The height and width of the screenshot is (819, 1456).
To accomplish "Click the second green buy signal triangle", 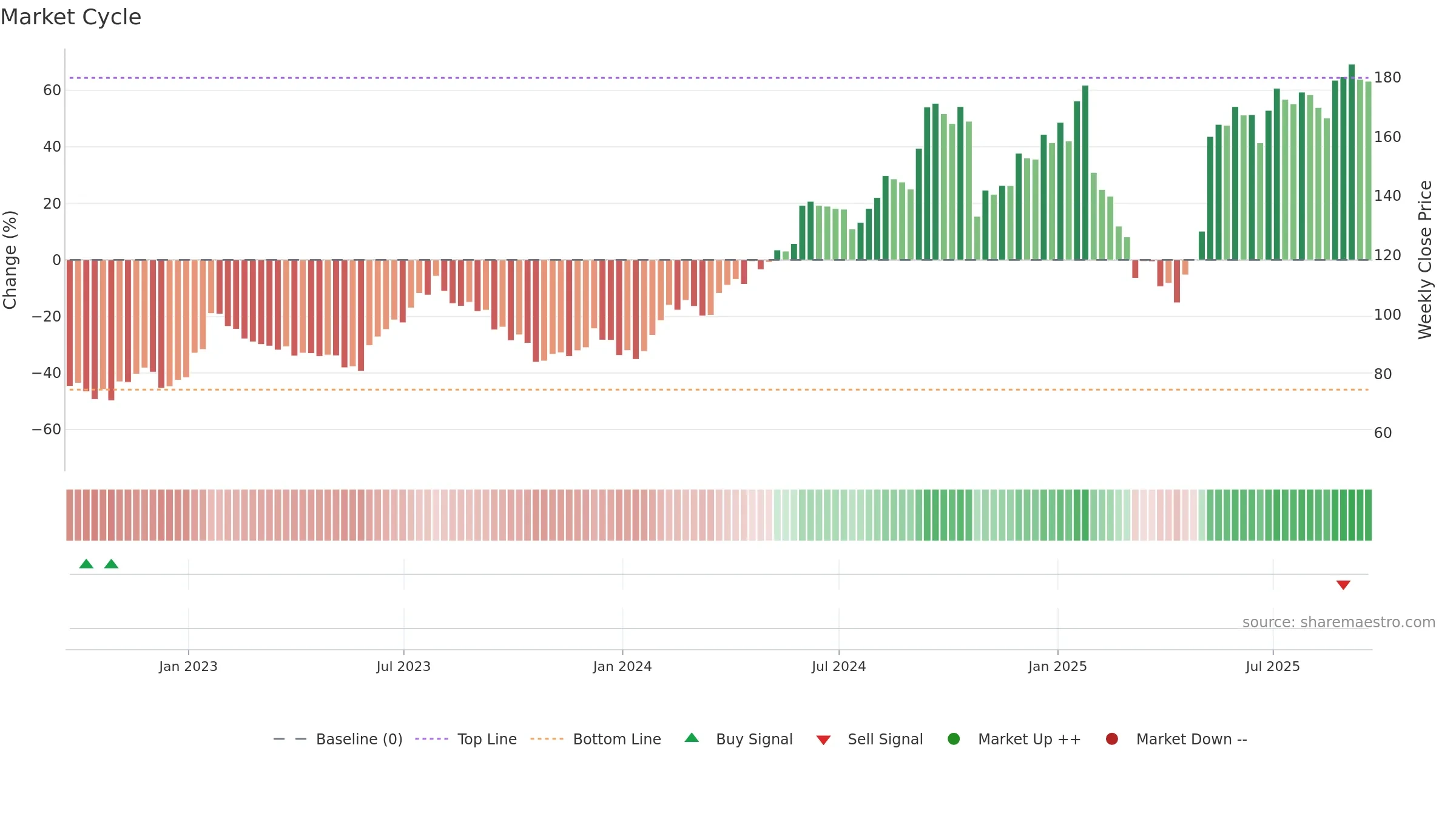I will coord(111,564).
